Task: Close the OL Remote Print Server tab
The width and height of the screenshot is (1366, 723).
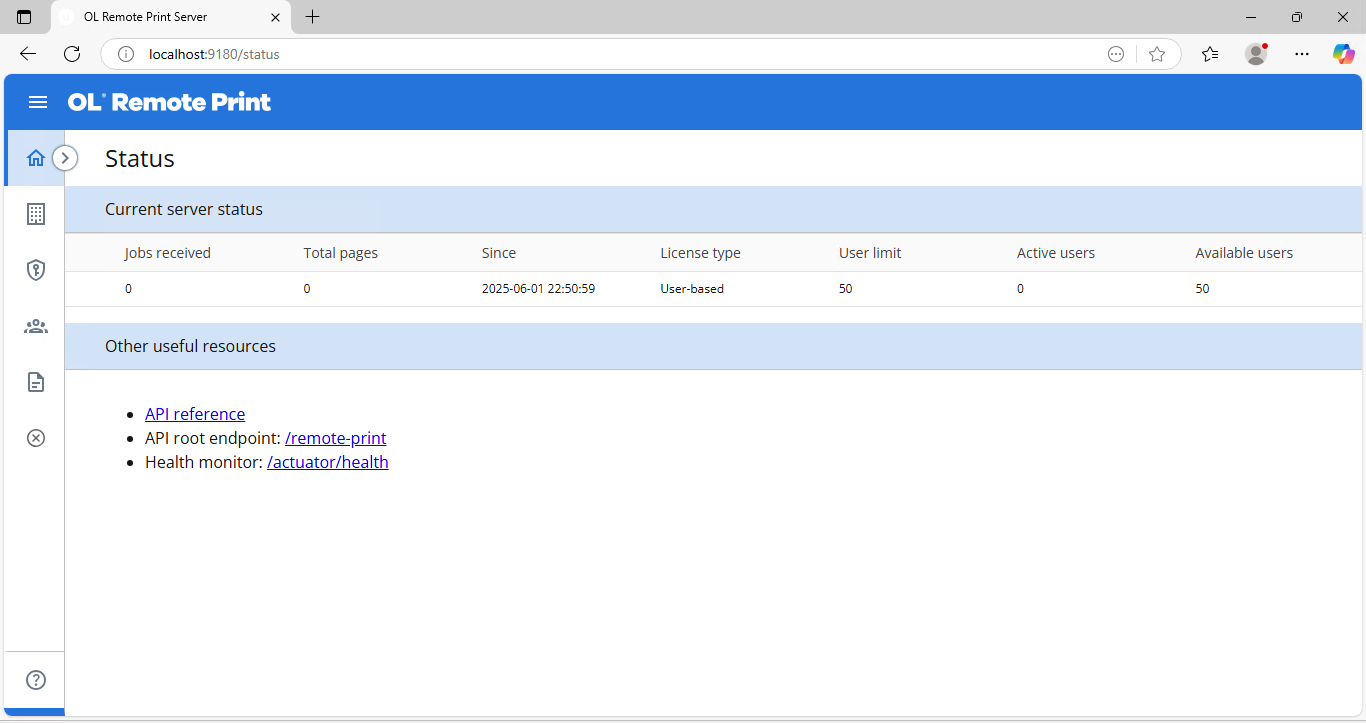Action: click(x=276, y=17)
